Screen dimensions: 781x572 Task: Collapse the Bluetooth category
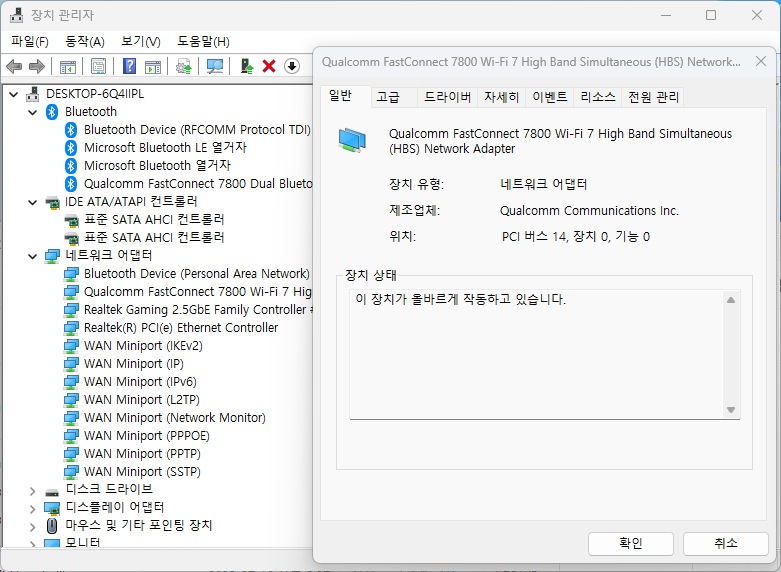coord(33,112)
